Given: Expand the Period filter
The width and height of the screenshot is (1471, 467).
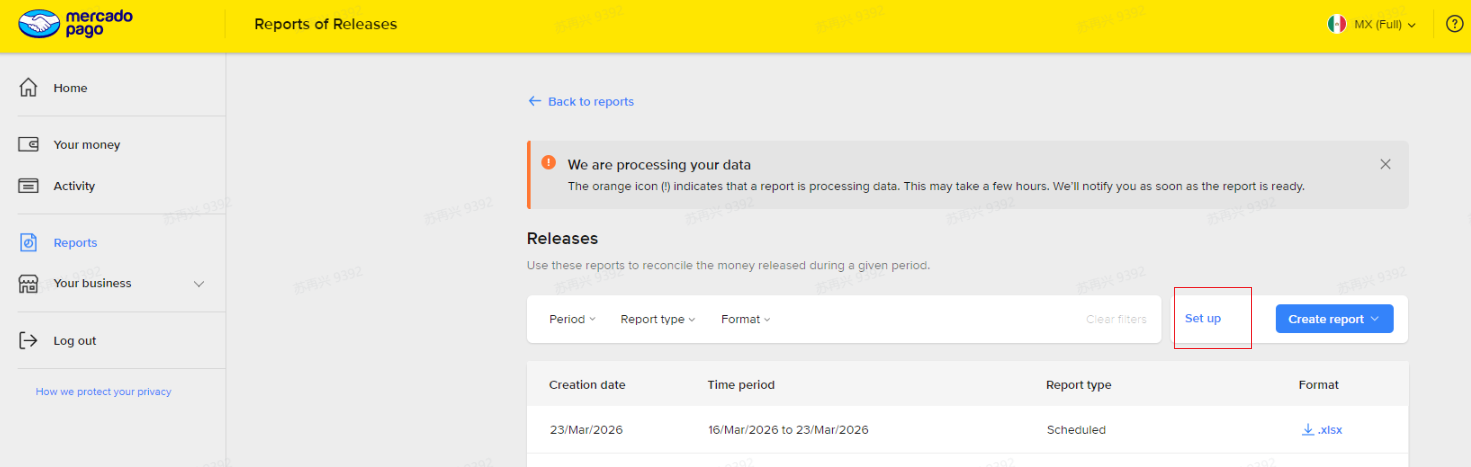Looking at the screenshot, I should 572,319.
